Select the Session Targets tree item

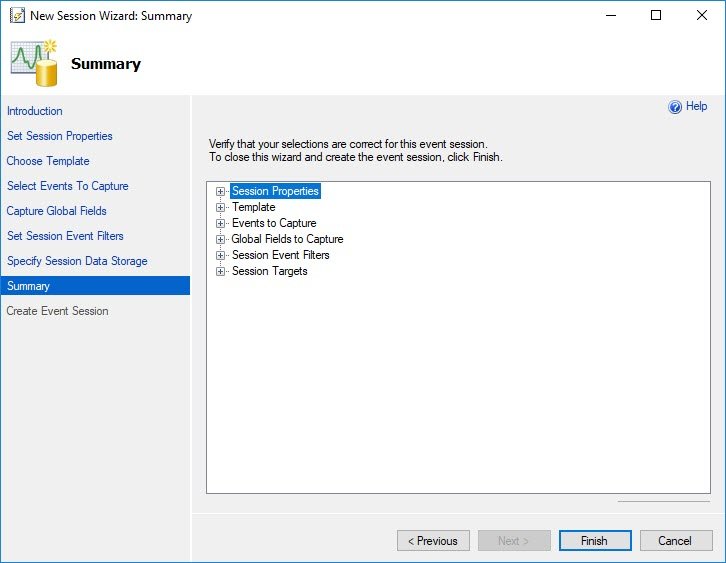click(x=269, y=271)
